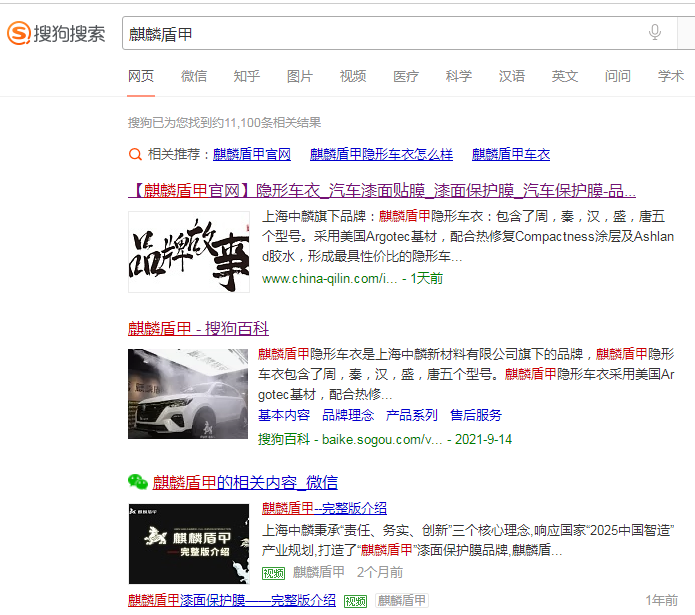
Task: Open the 品牌理念 sublink
Action: point(348,415)
